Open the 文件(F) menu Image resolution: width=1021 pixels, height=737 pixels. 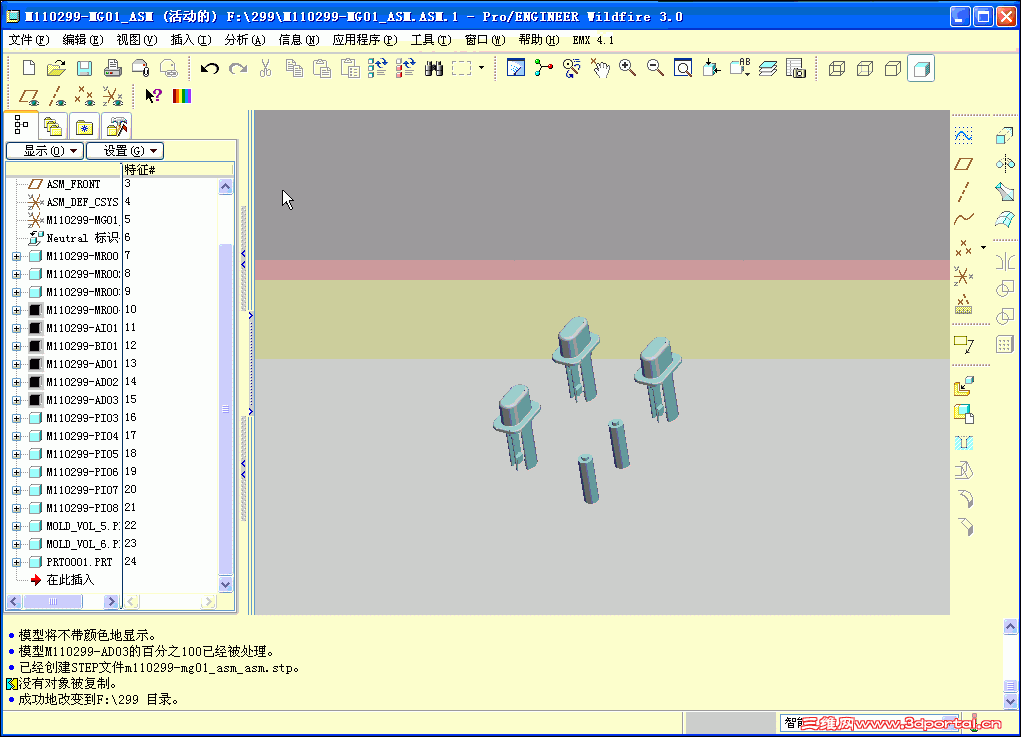[x=29, y=40]
